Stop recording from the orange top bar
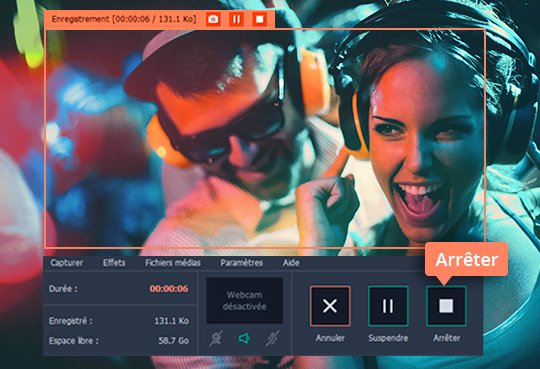Screen dimensions: 540x369 pos(259,19)
